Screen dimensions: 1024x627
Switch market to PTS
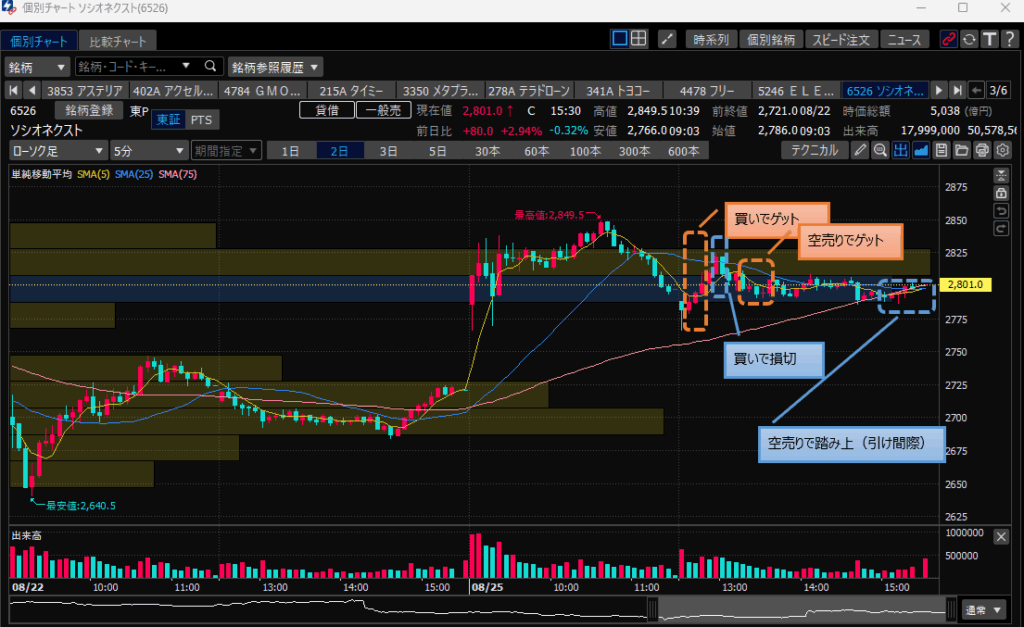[x=201, y=120]
